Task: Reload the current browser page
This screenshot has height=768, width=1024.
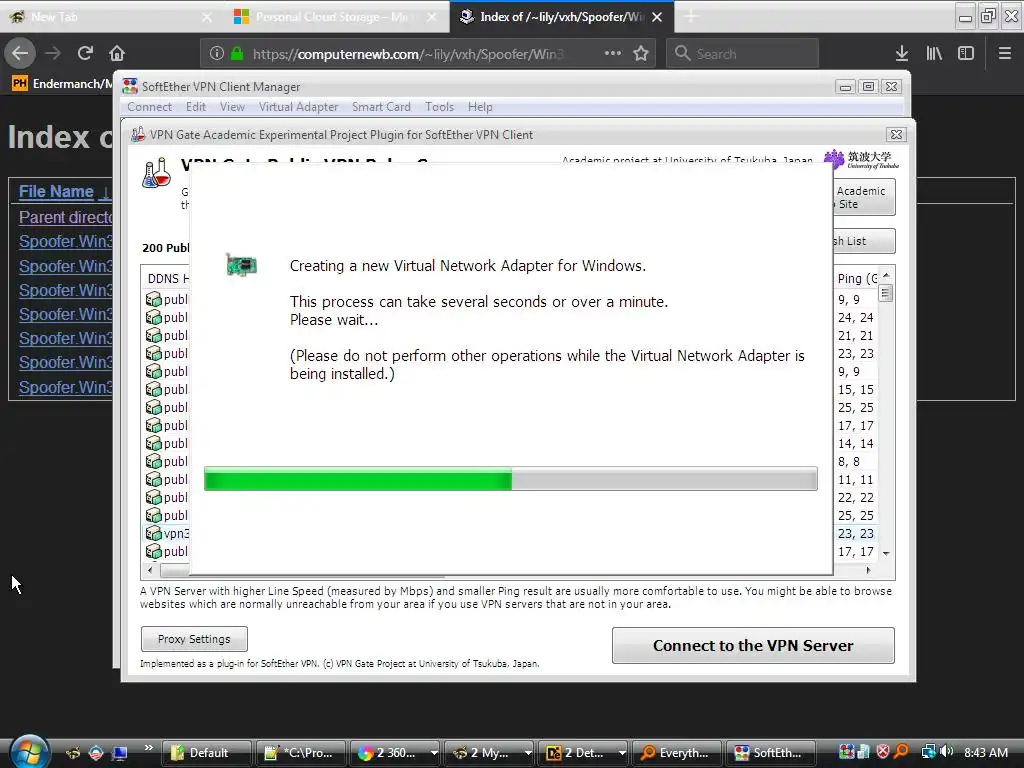Action: tap(85, 53)
